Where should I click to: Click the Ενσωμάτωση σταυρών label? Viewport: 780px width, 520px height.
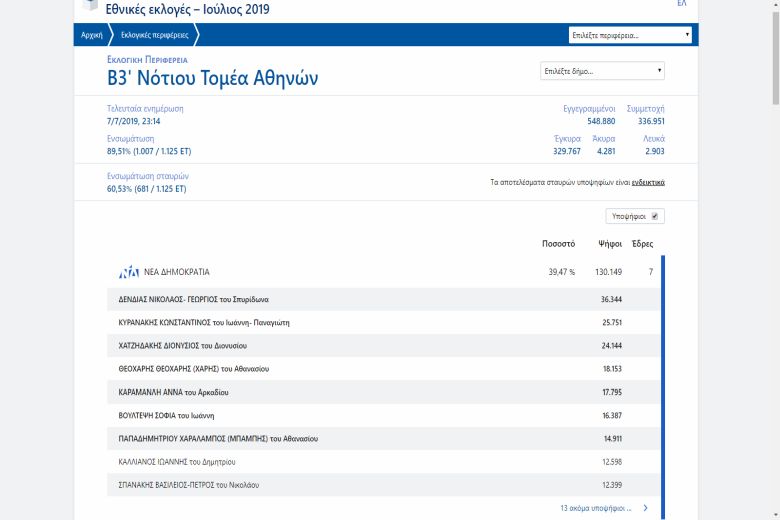click(x=148, y=176)
